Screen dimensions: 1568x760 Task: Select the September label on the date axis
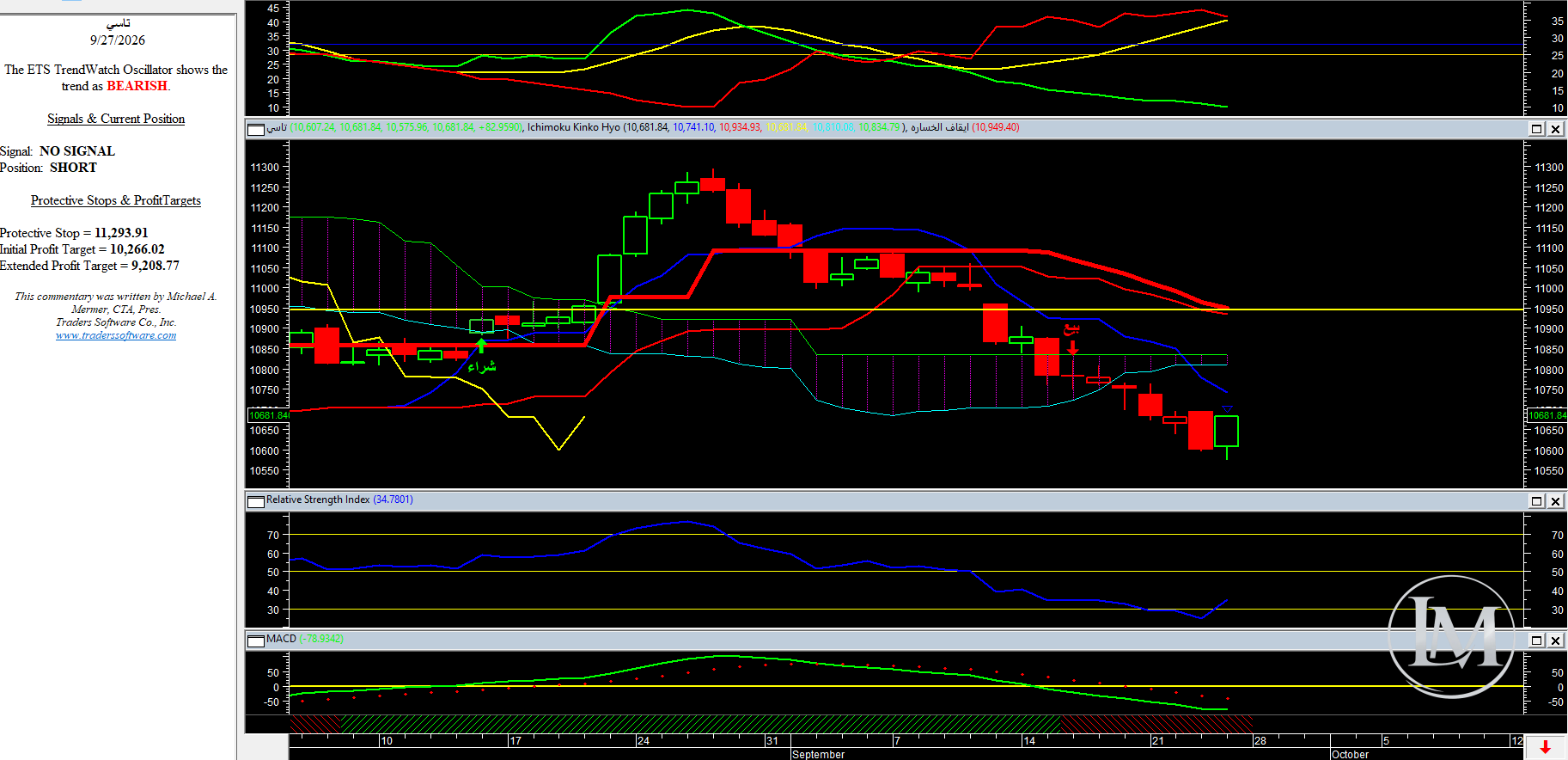point(818,754)
